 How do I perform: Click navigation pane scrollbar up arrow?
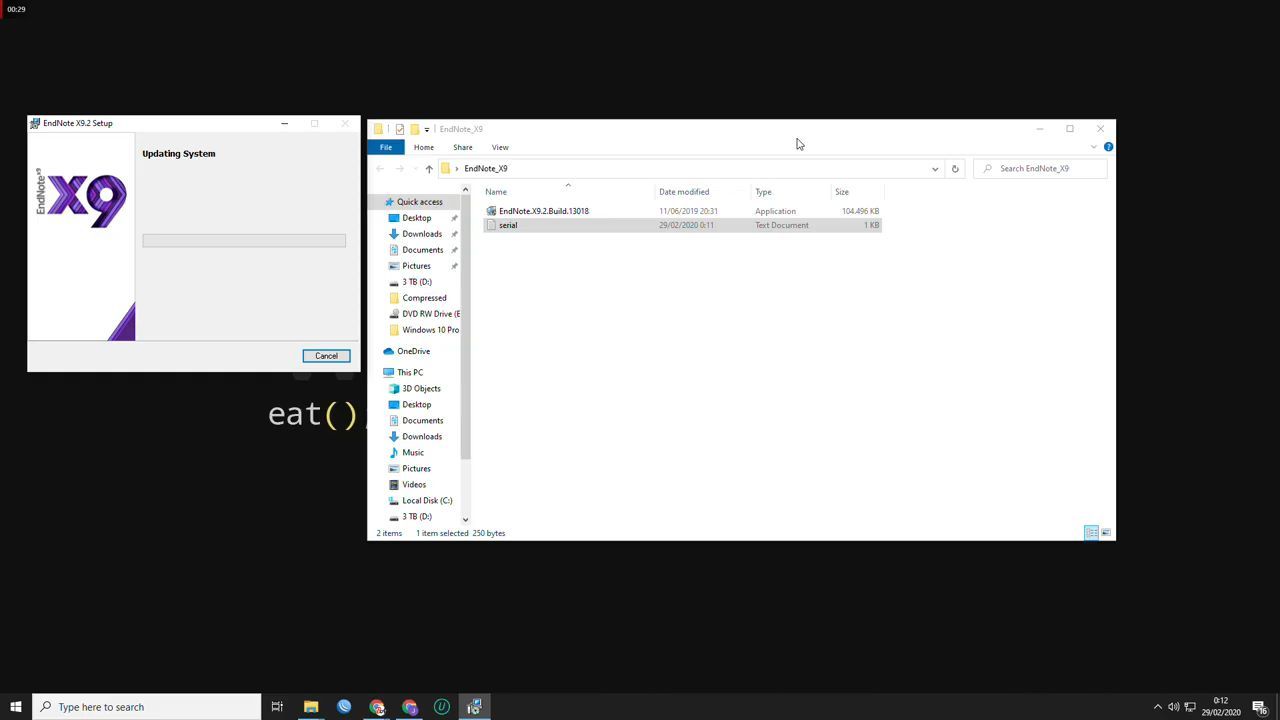point(465,189)
